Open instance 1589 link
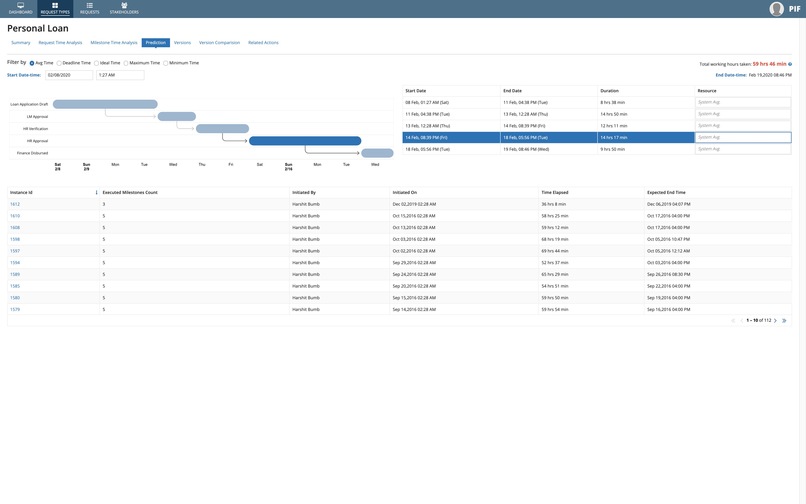806x504 pixels. 15,275
